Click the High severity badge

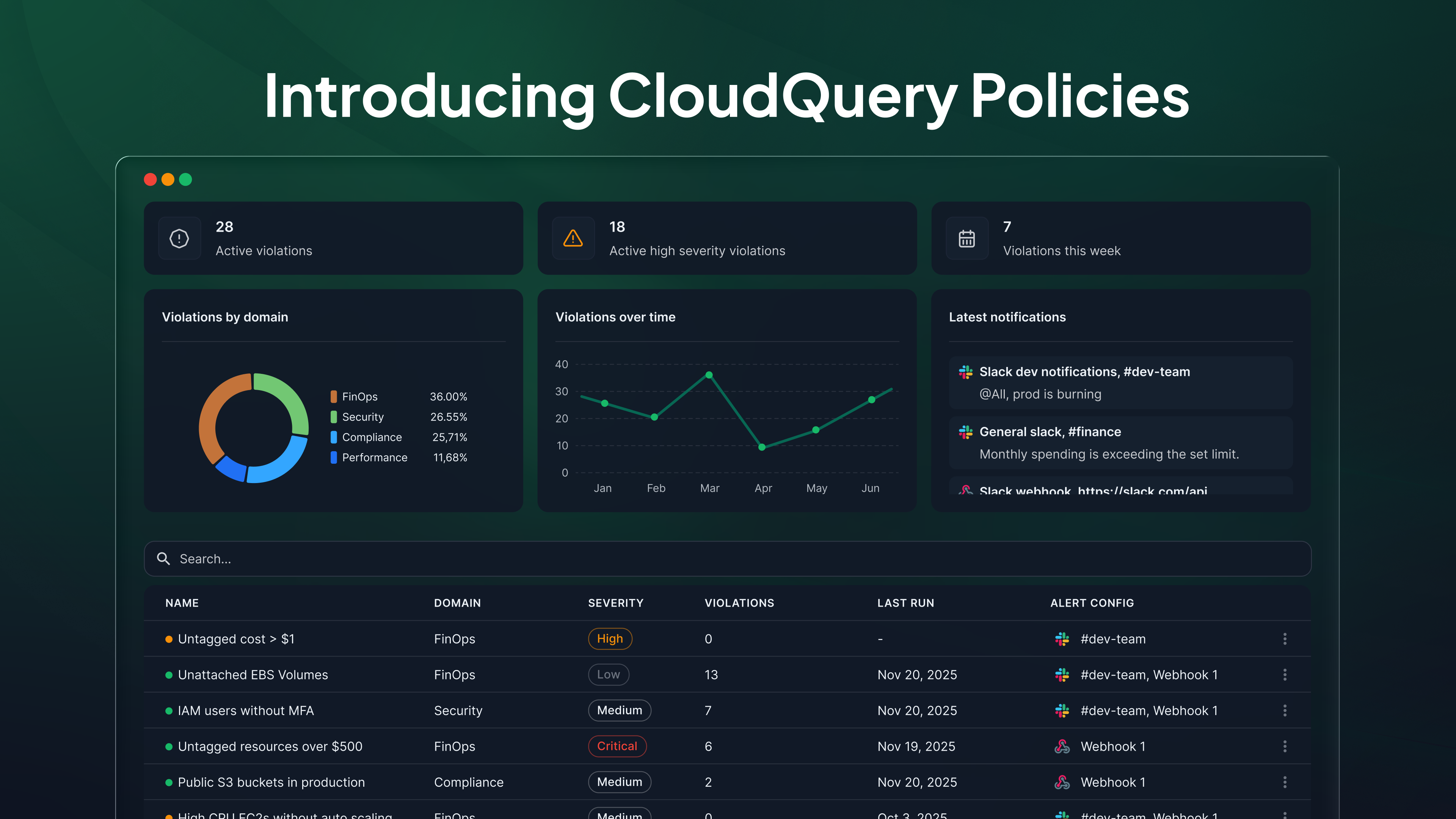[x=610, y=639]
